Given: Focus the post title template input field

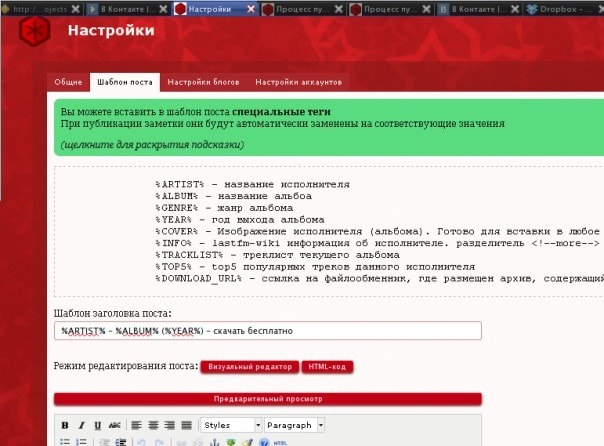Looking at the screenshot, I should click(268, 331).
